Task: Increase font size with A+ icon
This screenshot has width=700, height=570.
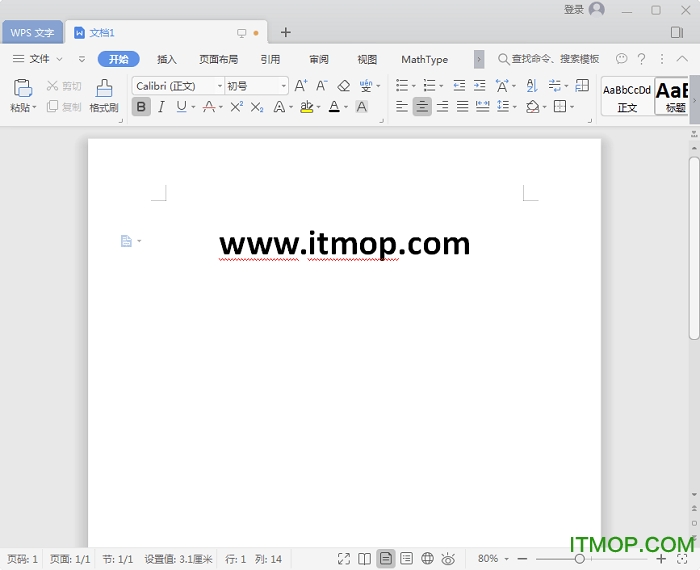Action: 301,85
